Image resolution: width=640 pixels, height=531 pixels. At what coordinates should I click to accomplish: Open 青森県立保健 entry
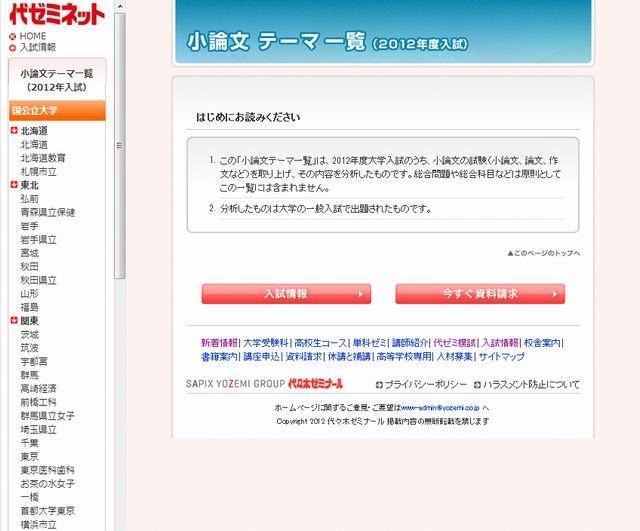click(x=48, y=212)
